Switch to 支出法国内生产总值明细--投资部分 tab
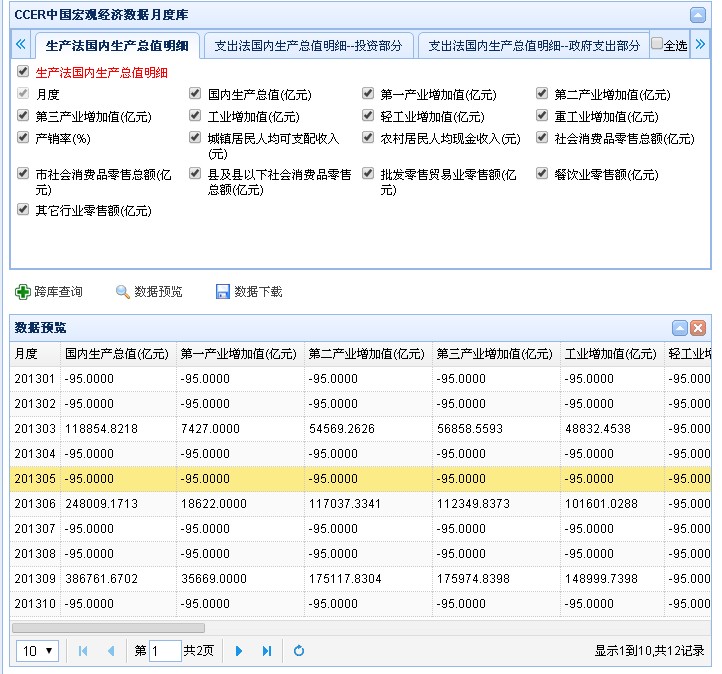Image resolution: width=722 pixels, height=674 pixels. [309, 46]
